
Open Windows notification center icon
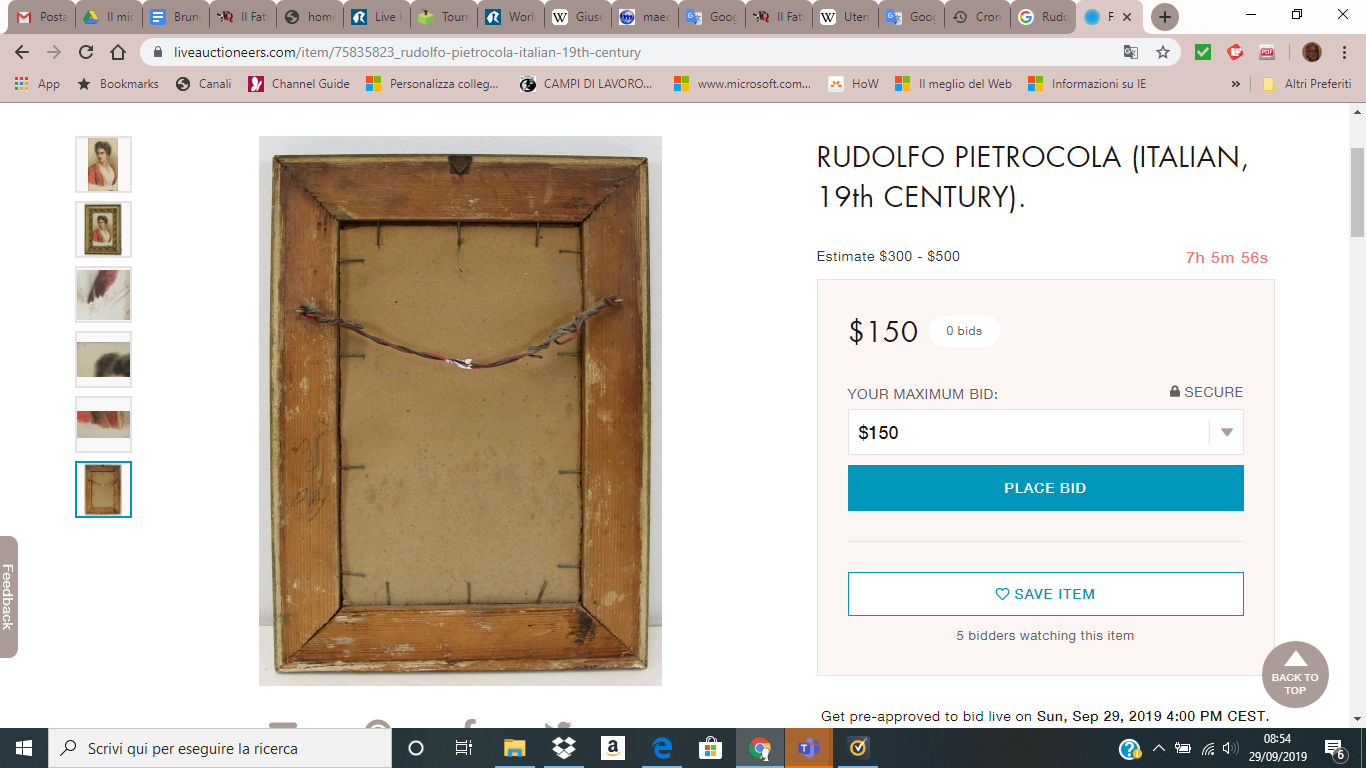pyautogui.click(x=1334, y=748)
